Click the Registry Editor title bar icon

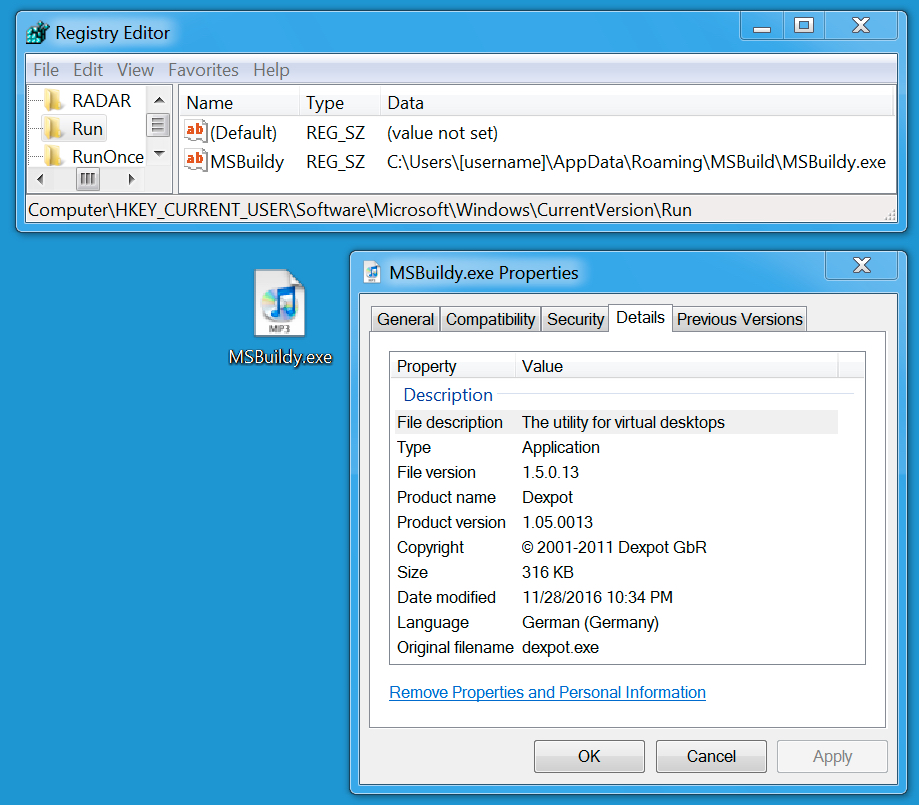point(37,33)
